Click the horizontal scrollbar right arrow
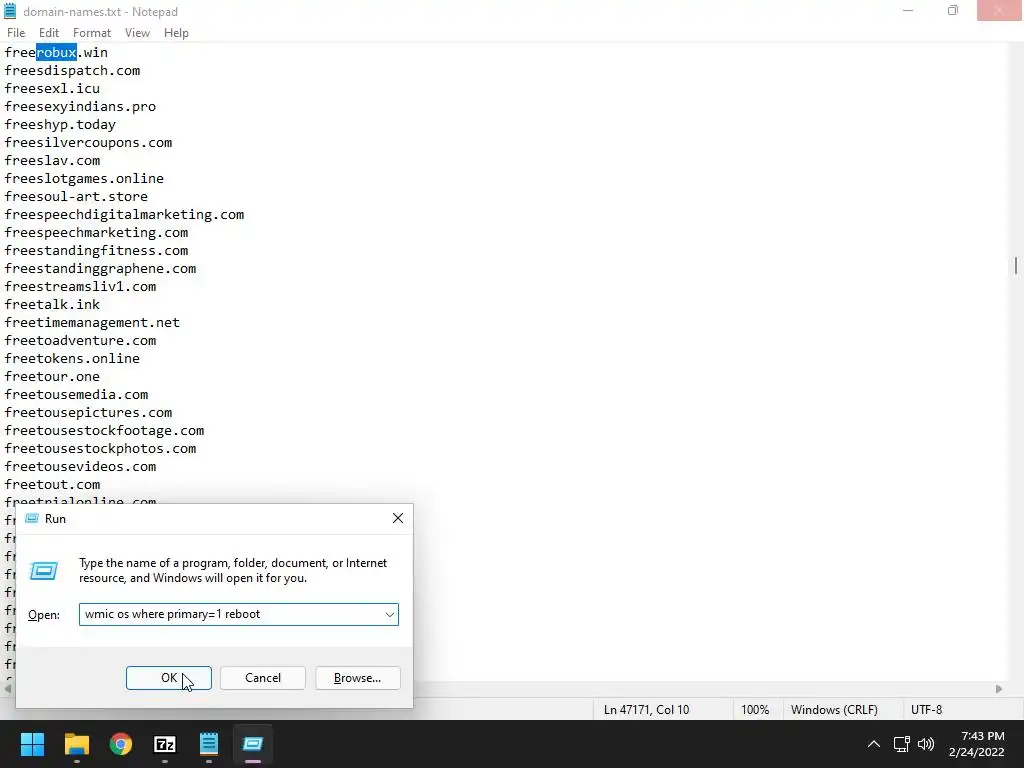Image resolution: width=1024 pixels, height=768 pixels. (x=999, y=689)
